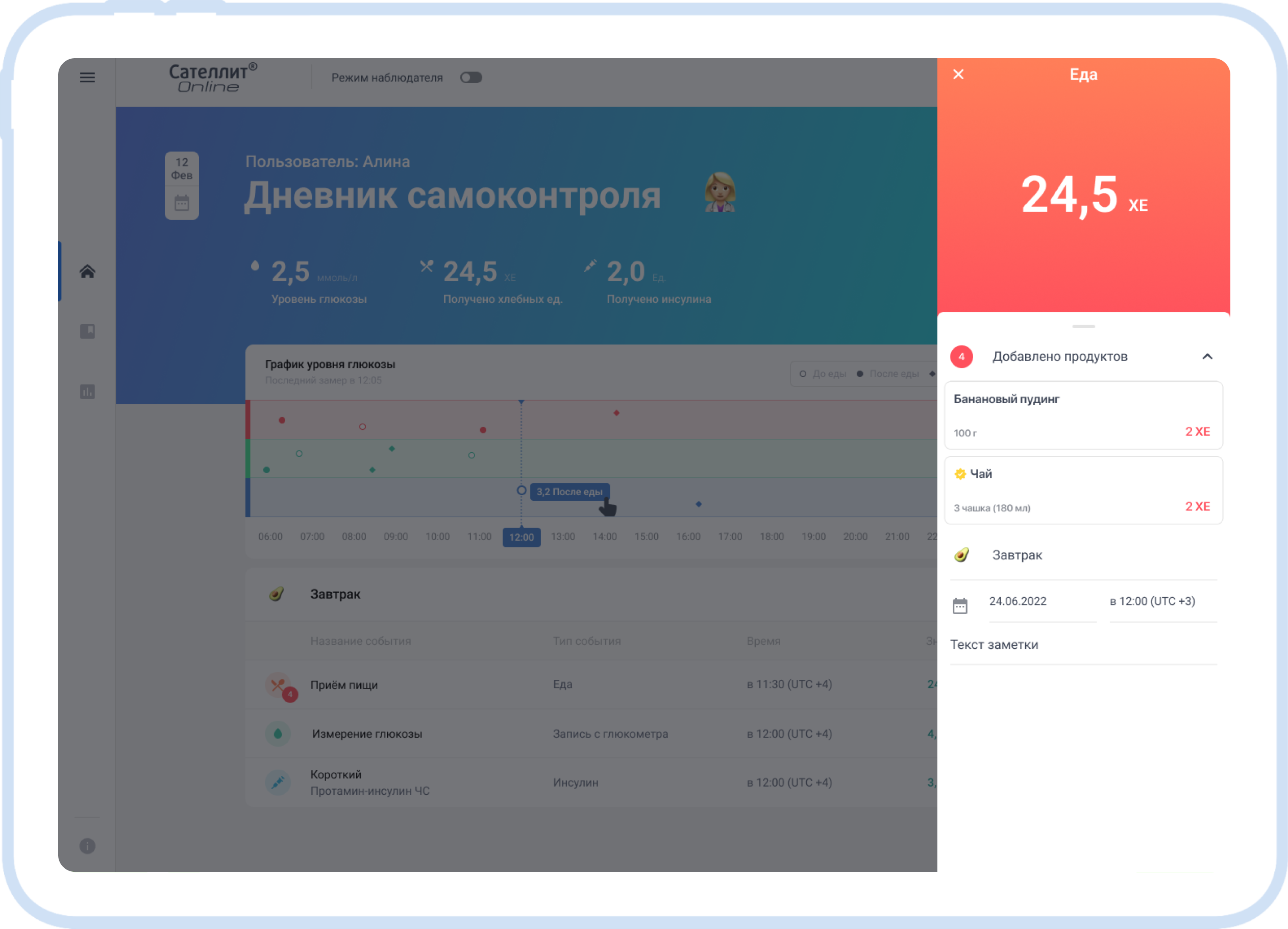The height and width of the screenshot is (929, 1288).
Task: Click the avocado icon in the panel
Action: click(x=961, y=555)
